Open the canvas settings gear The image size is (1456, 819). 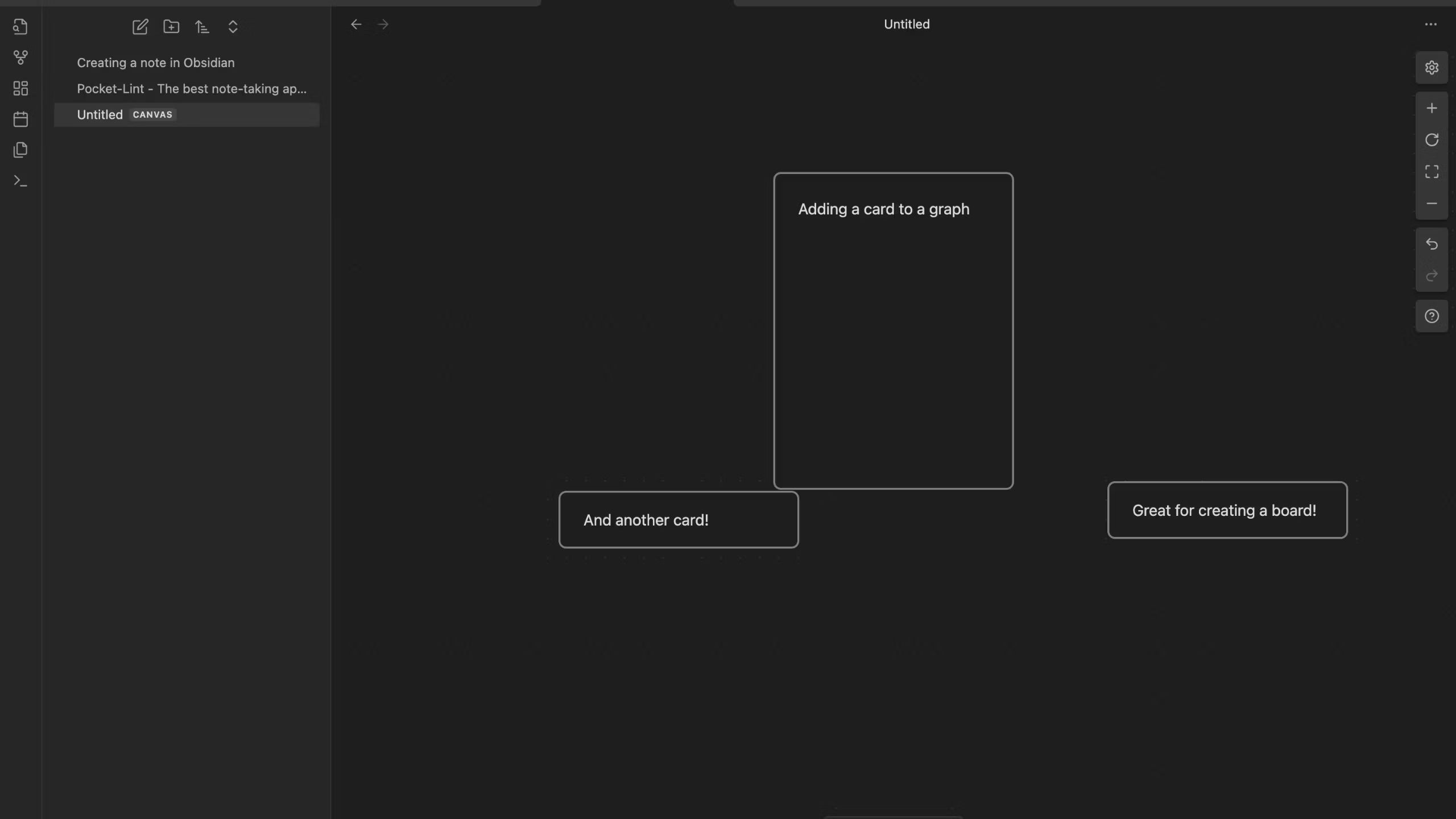(1432, 68)
